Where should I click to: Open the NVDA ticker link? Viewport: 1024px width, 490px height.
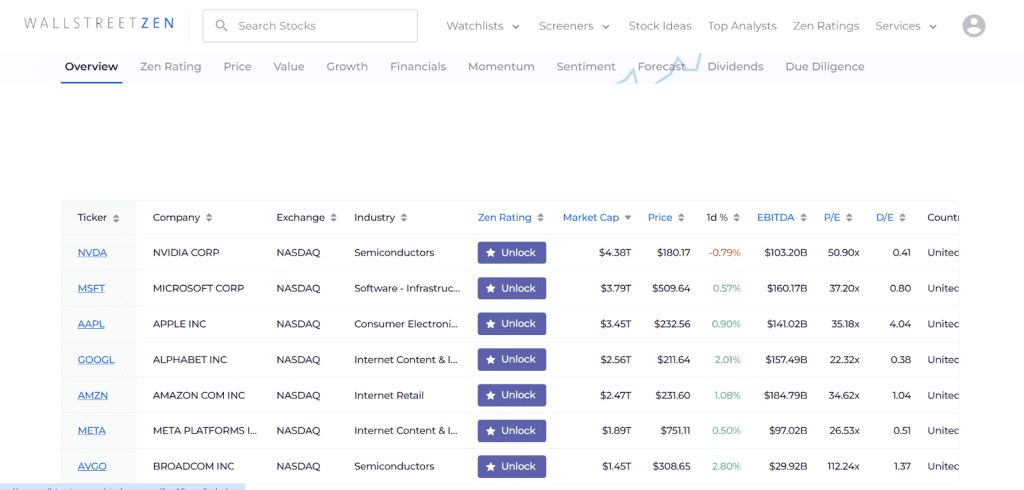pos(92,253)
